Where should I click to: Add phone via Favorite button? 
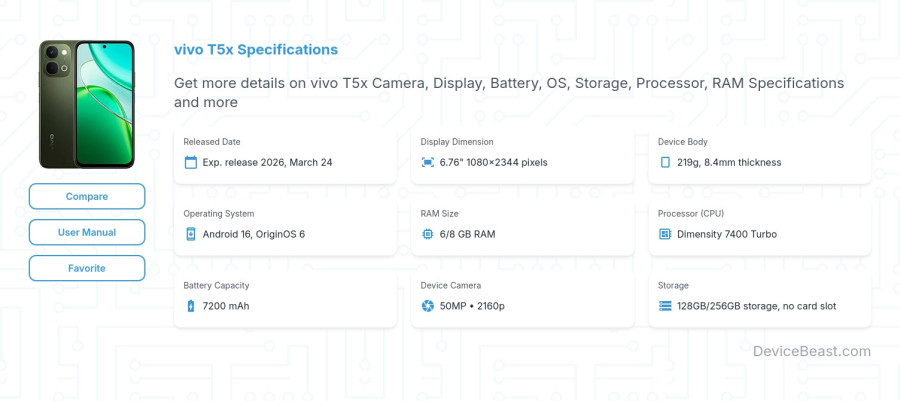(x=87, y=268)
